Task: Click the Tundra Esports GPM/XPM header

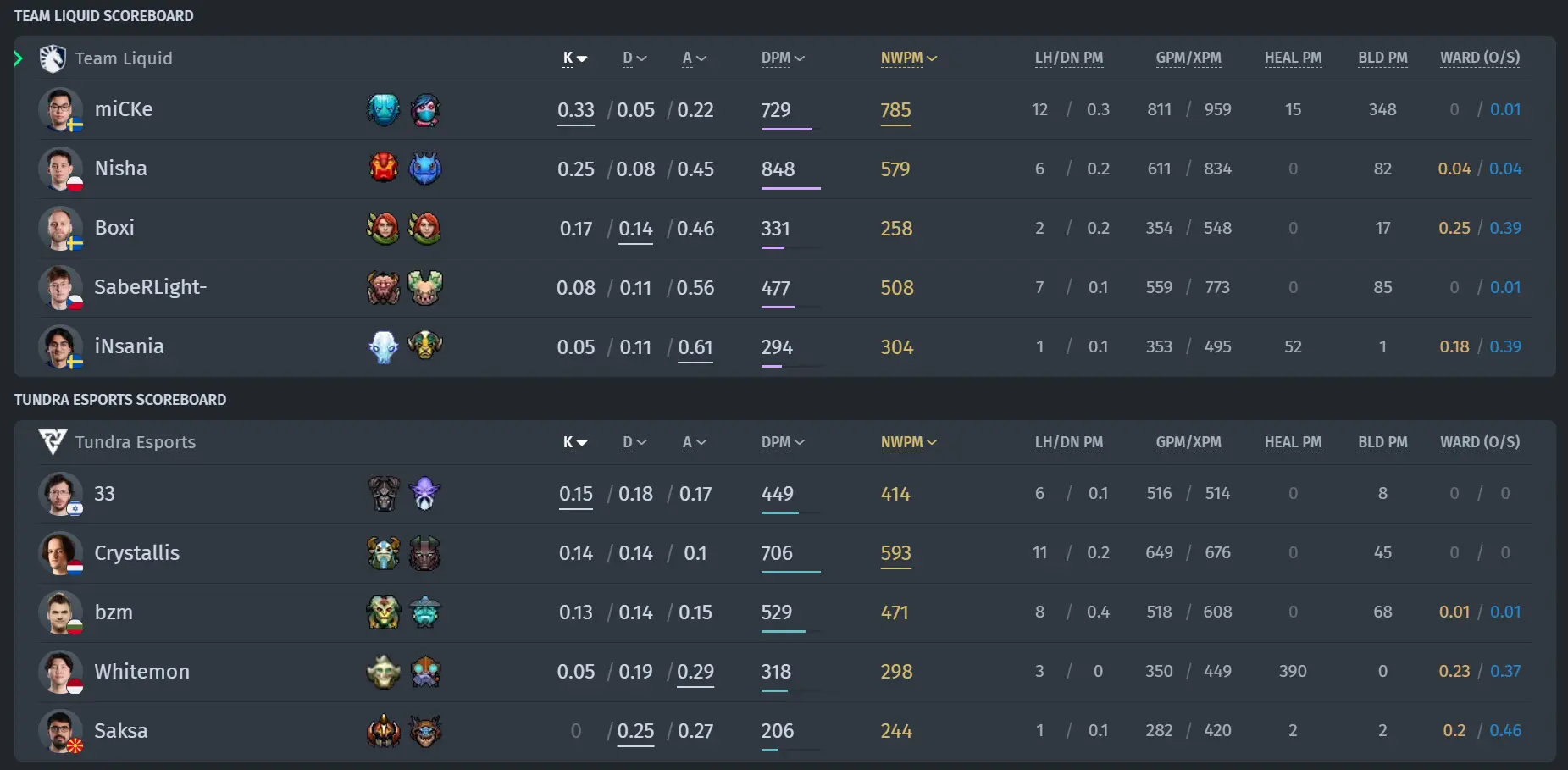Action: tap(1188, 442)
